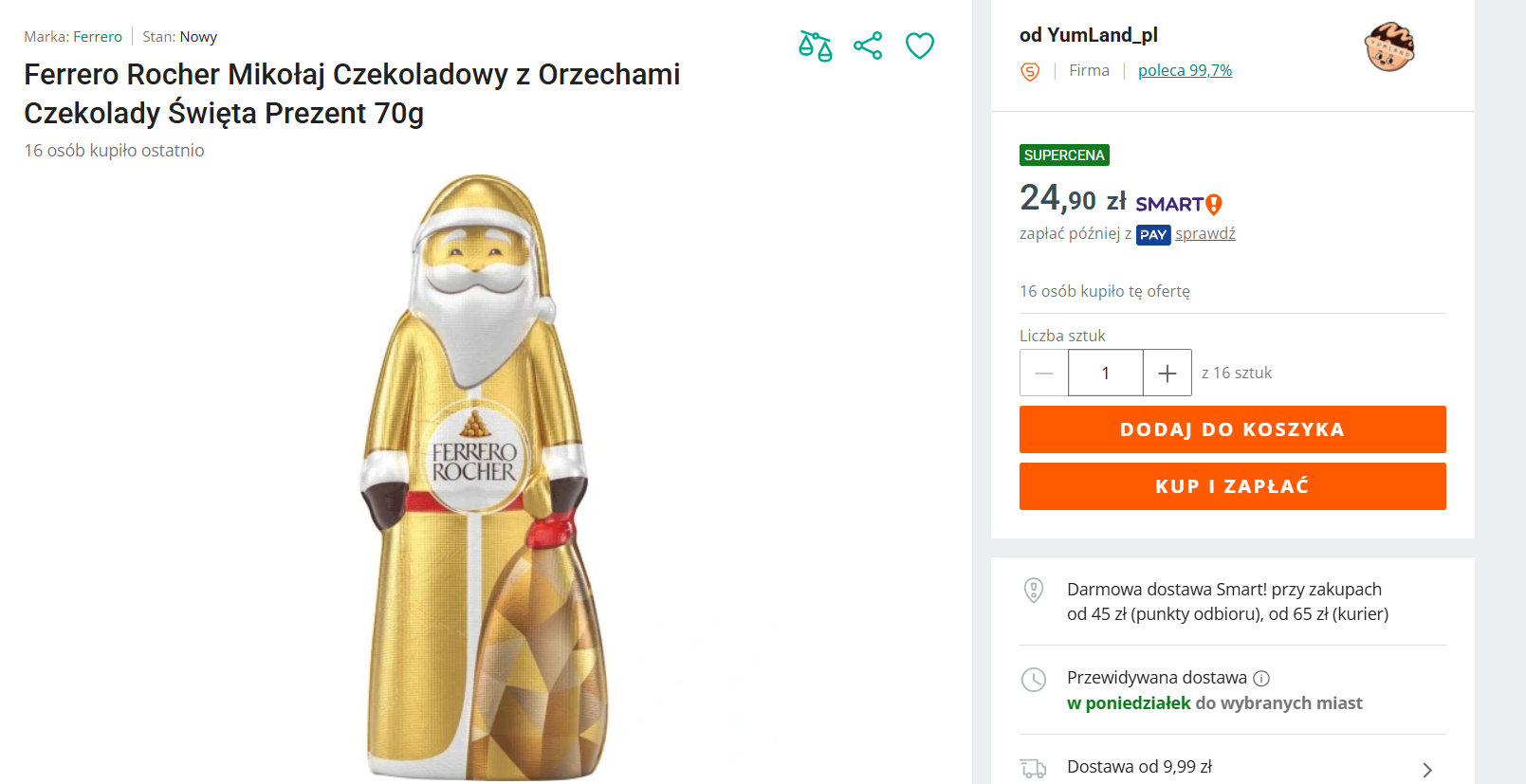1526x784 pixels.
Task: Expand the Dostawa od 9,99 zł chevron
Action: [x=1426, y=770]
